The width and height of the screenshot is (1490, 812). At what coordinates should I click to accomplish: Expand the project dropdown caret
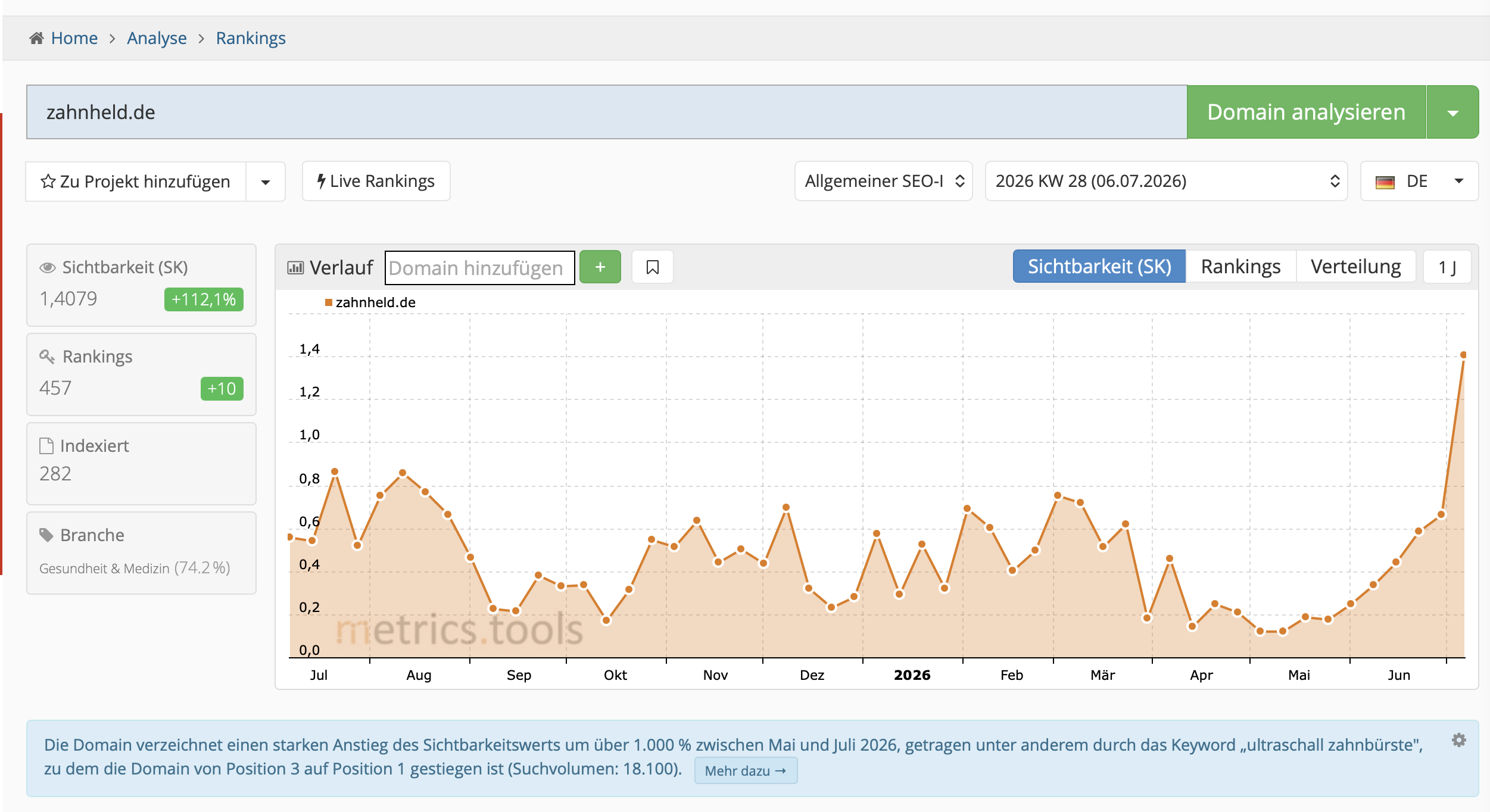(266, 182)
